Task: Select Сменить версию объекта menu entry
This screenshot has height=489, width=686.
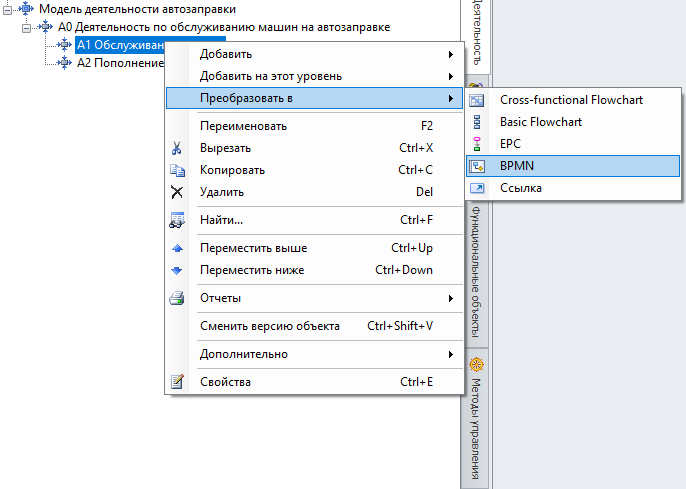Action: (x=270, y=326)
